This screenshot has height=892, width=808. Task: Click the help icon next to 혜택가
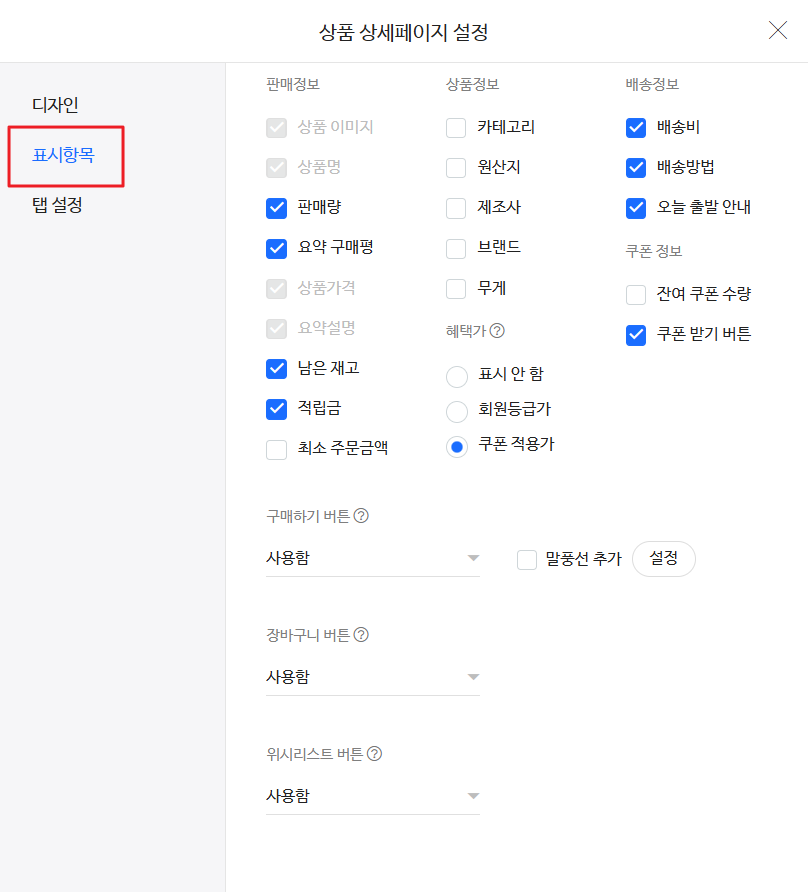(497, 331)
